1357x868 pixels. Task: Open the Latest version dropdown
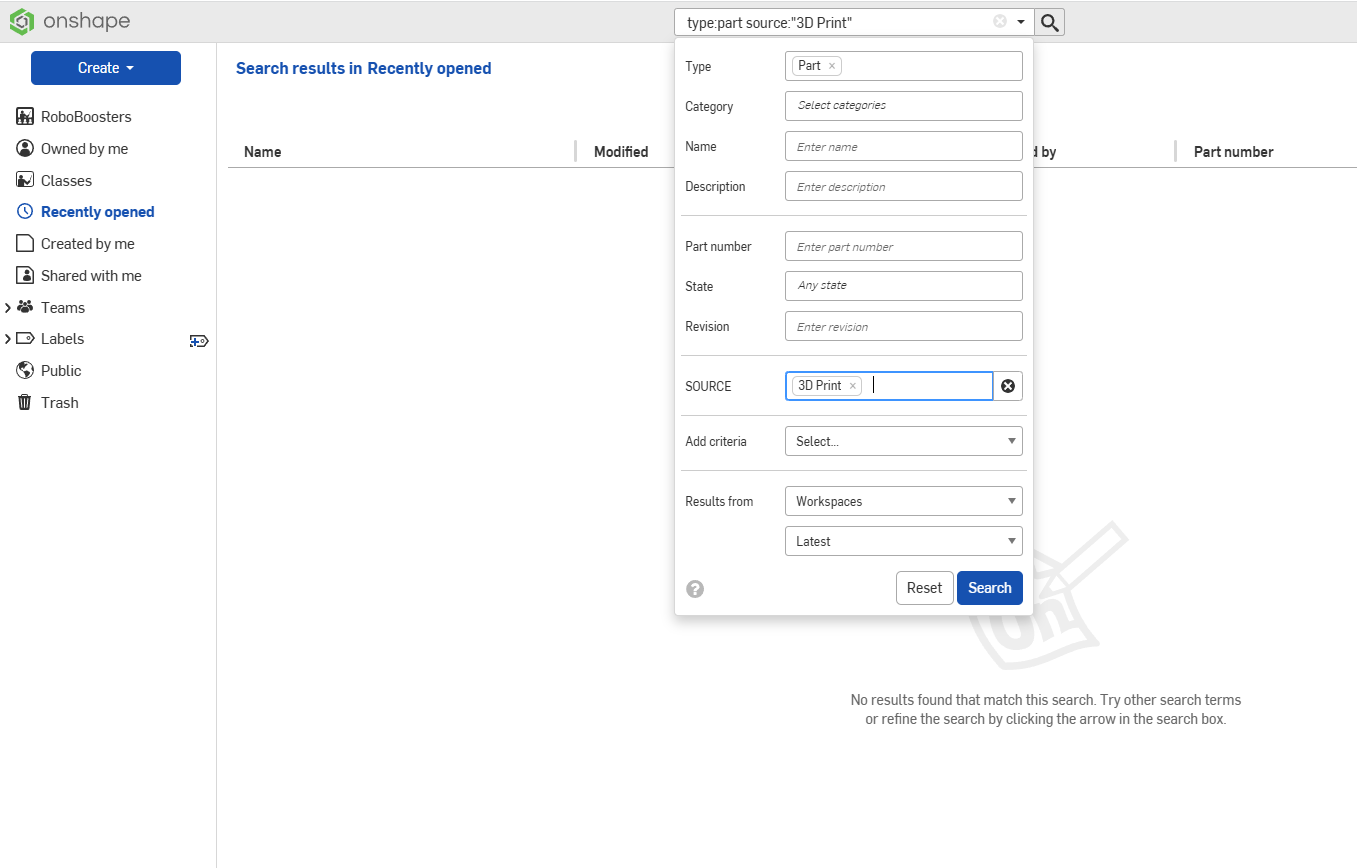[904, 541]
